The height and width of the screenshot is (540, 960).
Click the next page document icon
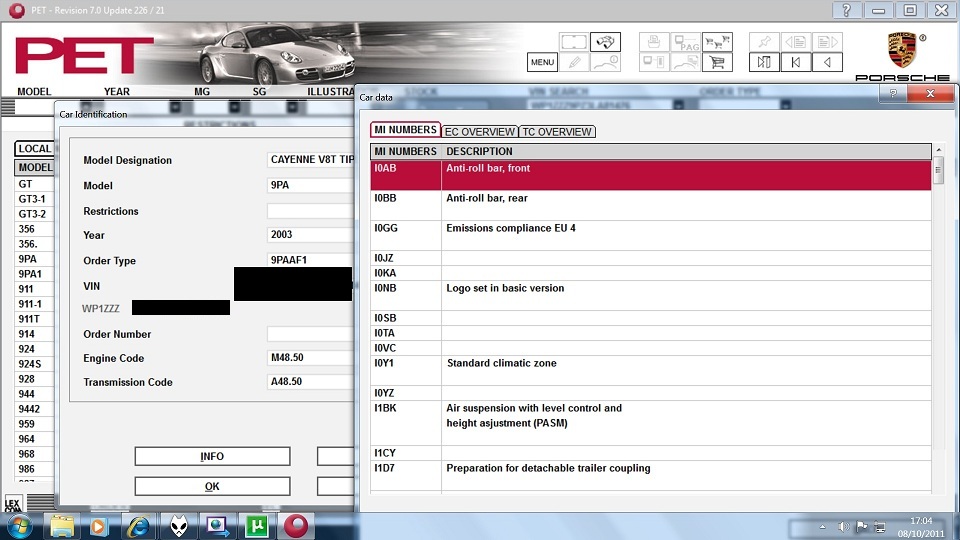pyautogui.click(x=827, y=42)
